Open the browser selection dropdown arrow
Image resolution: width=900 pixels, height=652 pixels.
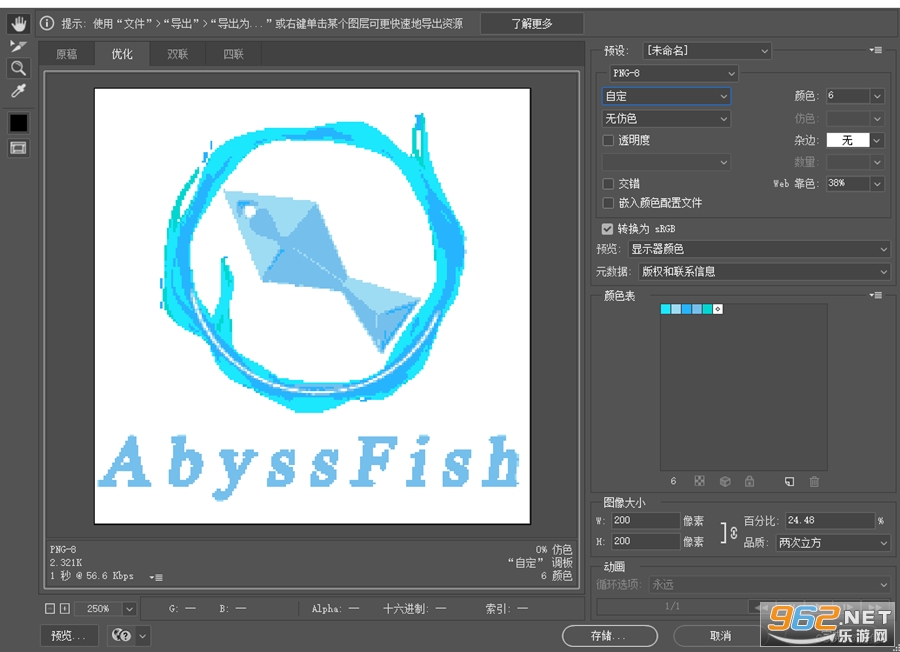click(x=142, y=635)
